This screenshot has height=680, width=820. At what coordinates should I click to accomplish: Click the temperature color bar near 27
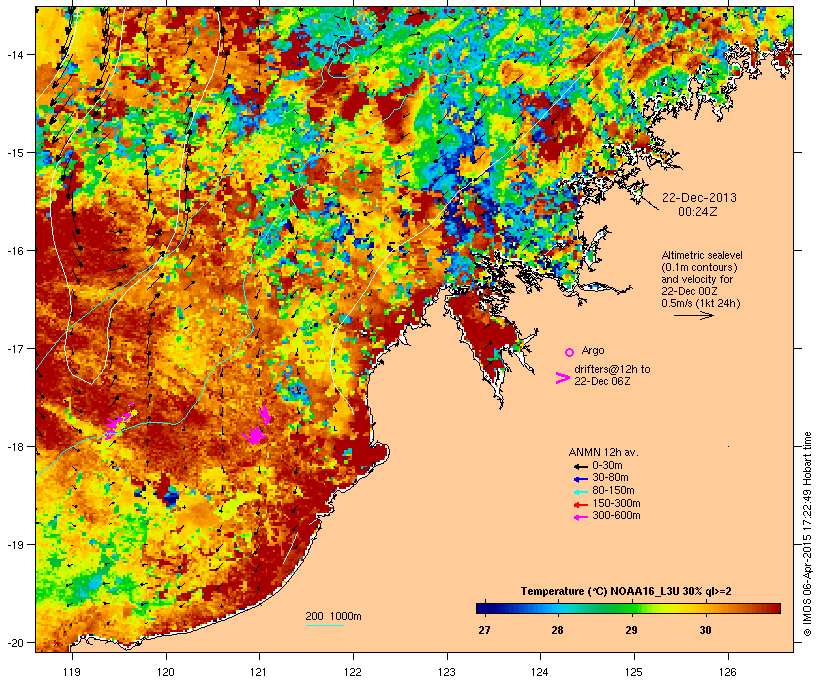point(484,608)
